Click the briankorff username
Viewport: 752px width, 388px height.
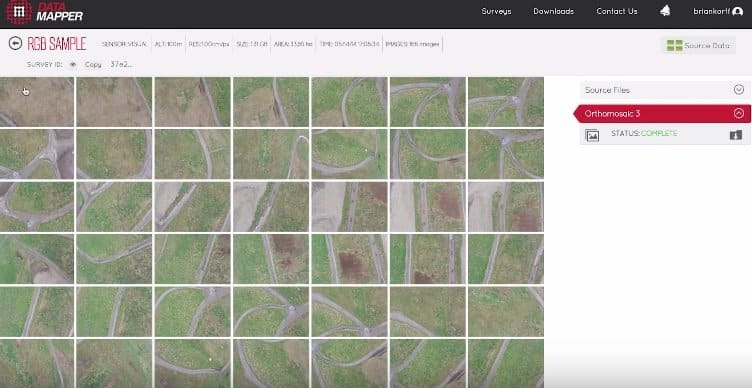[712, 12]
